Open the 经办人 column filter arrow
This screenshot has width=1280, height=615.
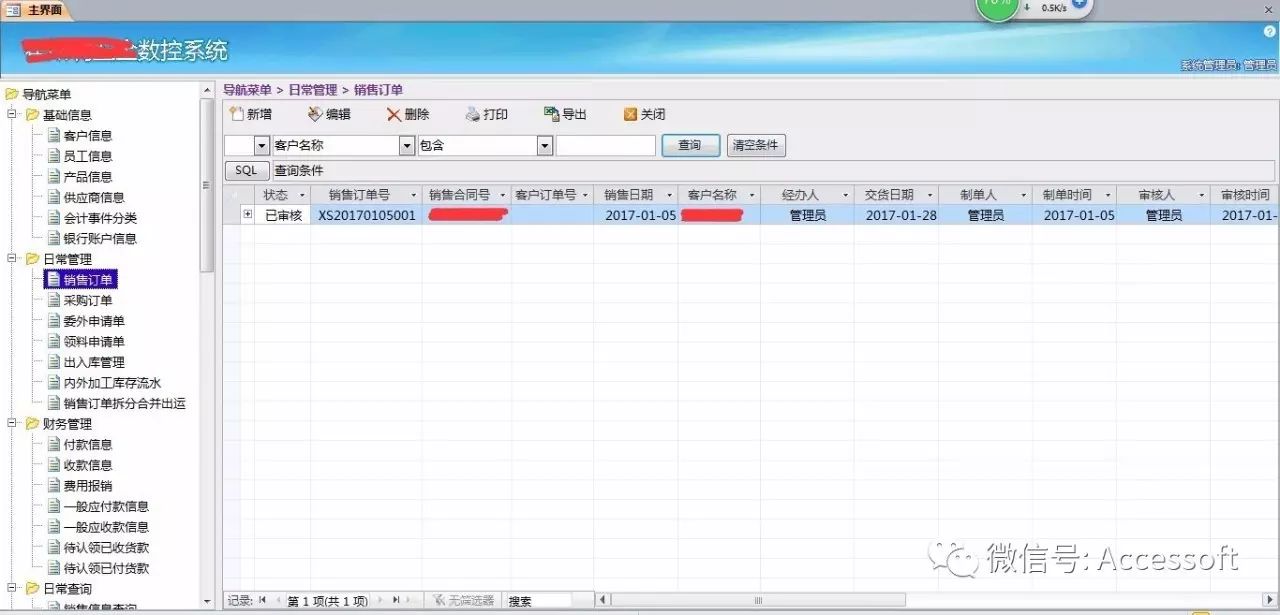[845, 195]
